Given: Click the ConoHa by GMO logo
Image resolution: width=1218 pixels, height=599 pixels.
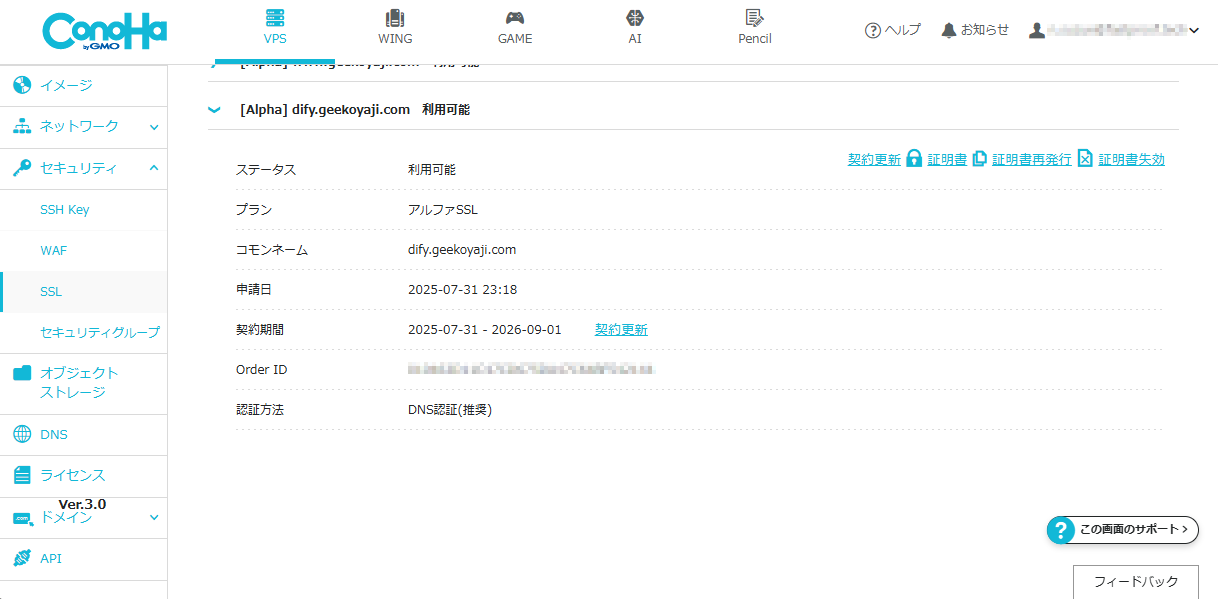Looking at the screenshot, I should click(x=104, y=32).
